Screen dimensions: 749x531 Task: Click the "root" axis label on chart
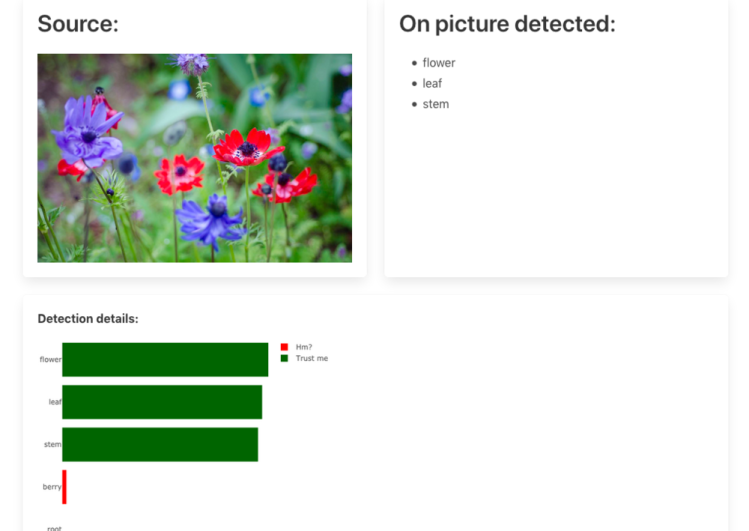point(53,527)
